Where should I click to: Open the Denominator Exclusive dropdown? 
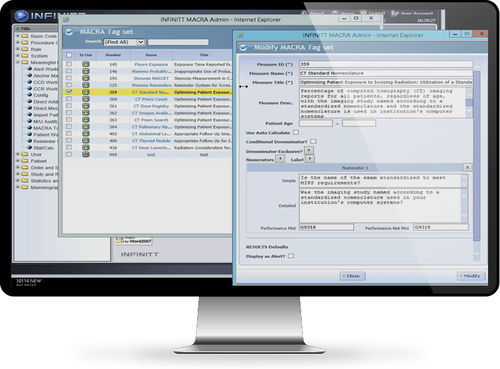[309, 150]
